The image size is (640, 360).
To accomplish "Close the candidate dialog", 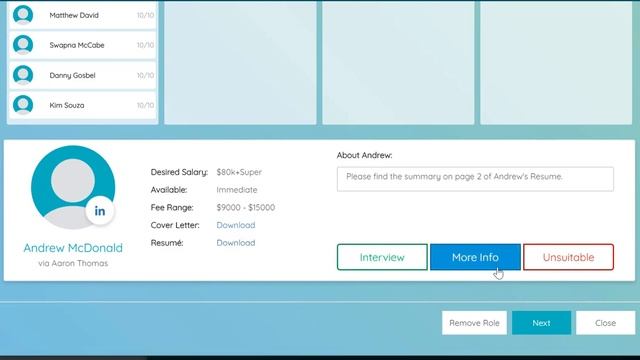I will click(x=605, y=323).
